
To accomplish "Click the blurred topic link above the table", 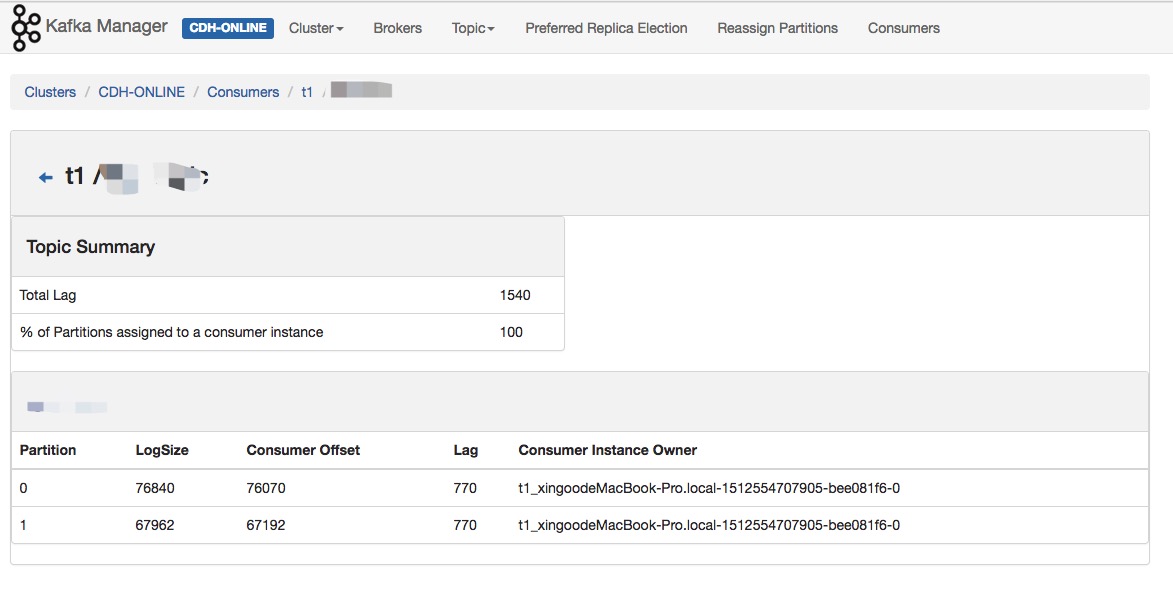I will coord(67,407).
